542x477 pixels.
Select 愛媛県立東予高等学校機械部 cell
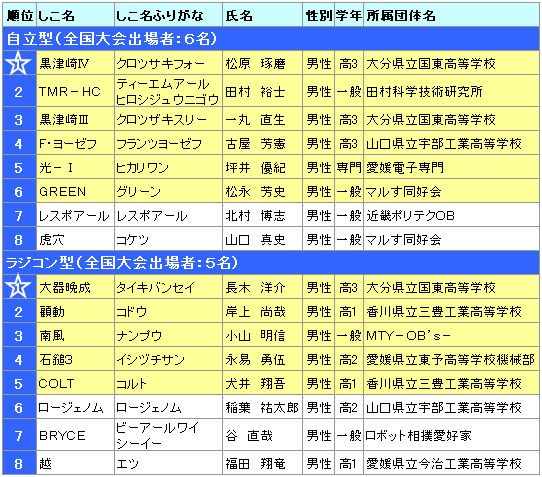451,359
